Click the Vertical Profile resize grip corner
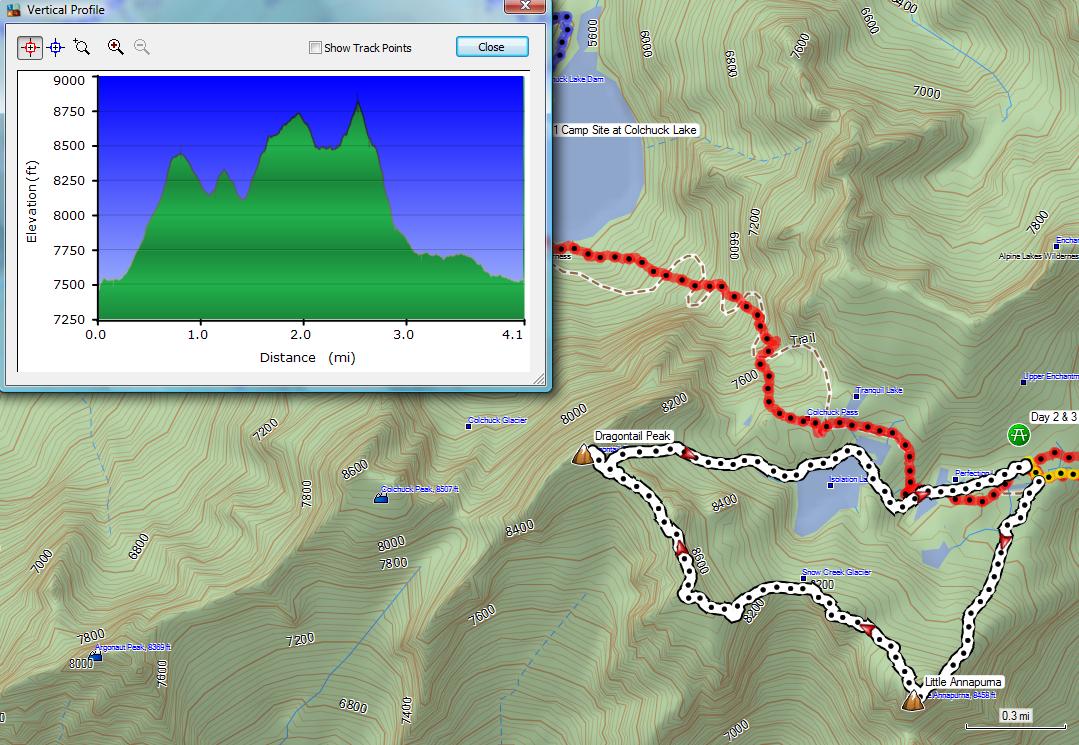Viewport: 1079px width, 745px height. coord(539,379)
